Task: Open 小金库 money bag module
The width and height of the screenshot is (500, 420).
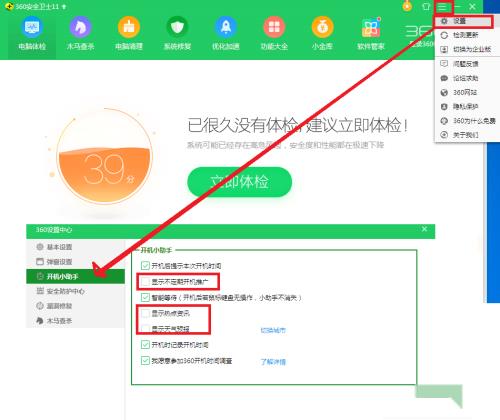Action: (x=322, y=34)
